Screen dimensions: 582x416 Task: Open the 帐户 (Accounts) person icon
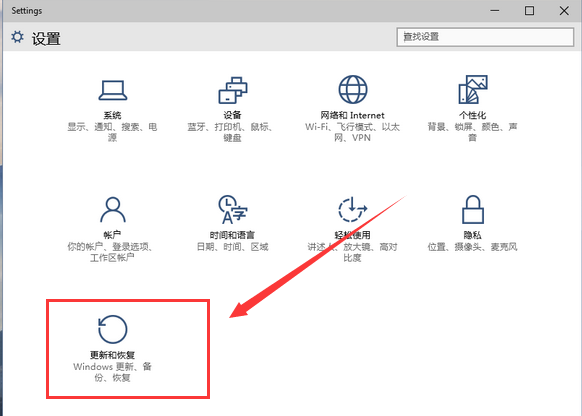(112, 210)
